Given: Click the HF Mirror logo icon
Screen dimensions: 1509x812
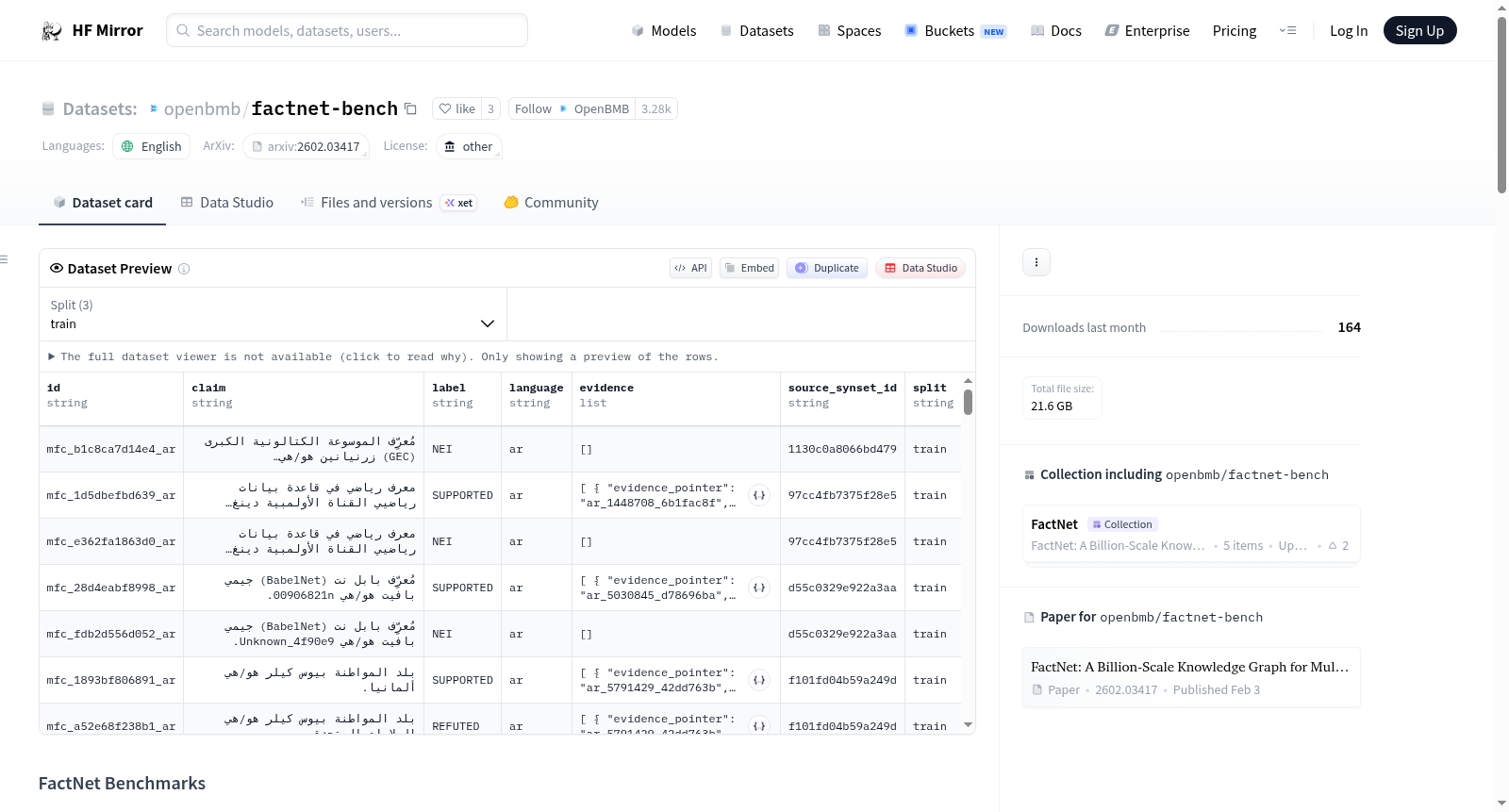Looking at the screenshot, I should pyautogui.click(x=52, y=31).
